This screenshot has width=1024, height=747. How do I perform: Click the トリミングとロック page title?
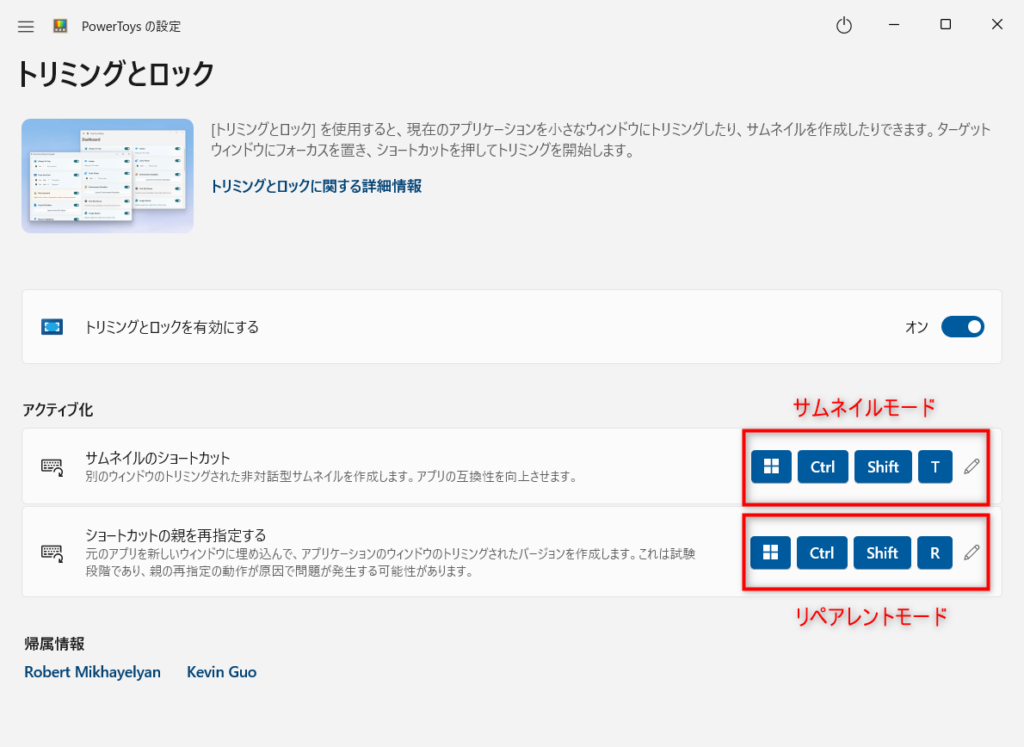pyautogui.click(x=116, y=74)
